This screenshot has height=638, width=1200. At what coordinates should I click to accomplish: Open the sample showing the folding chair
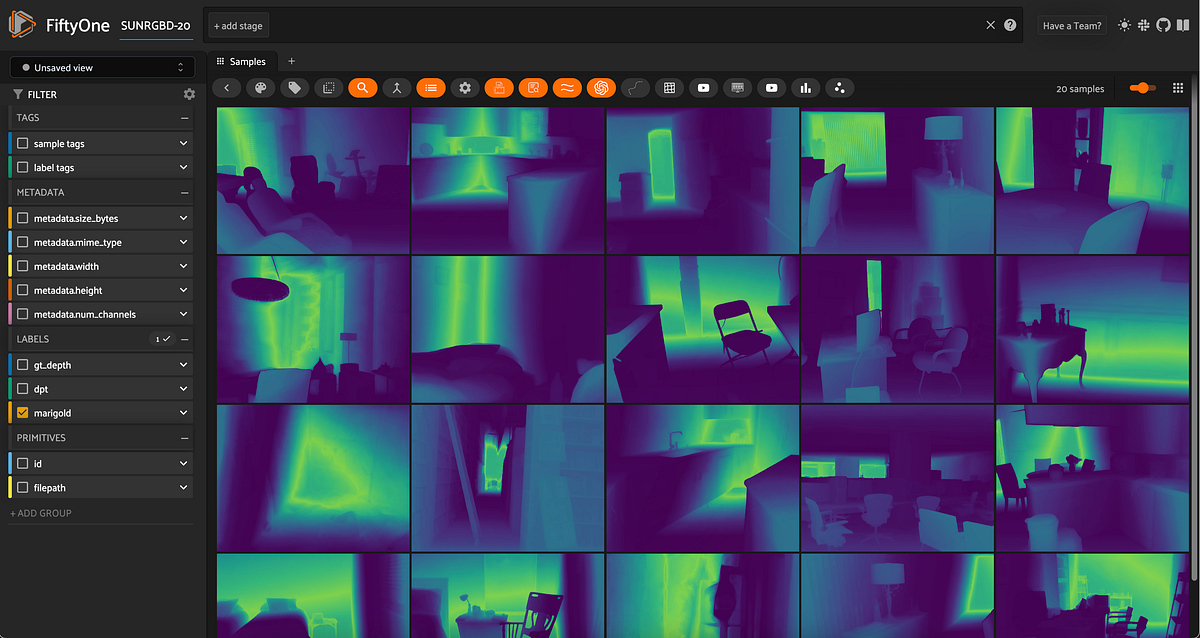(x=702, y=329)
